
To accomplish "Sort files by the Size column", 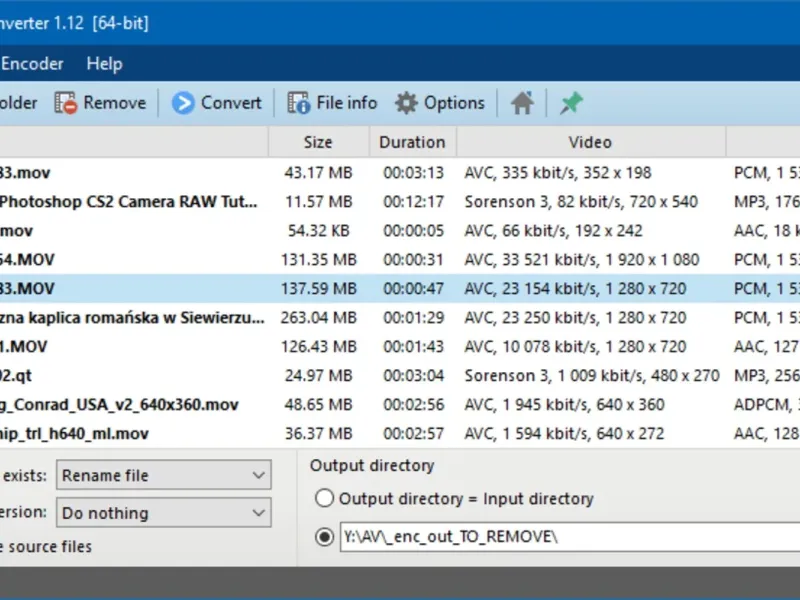I will click(x=318, y=142).
